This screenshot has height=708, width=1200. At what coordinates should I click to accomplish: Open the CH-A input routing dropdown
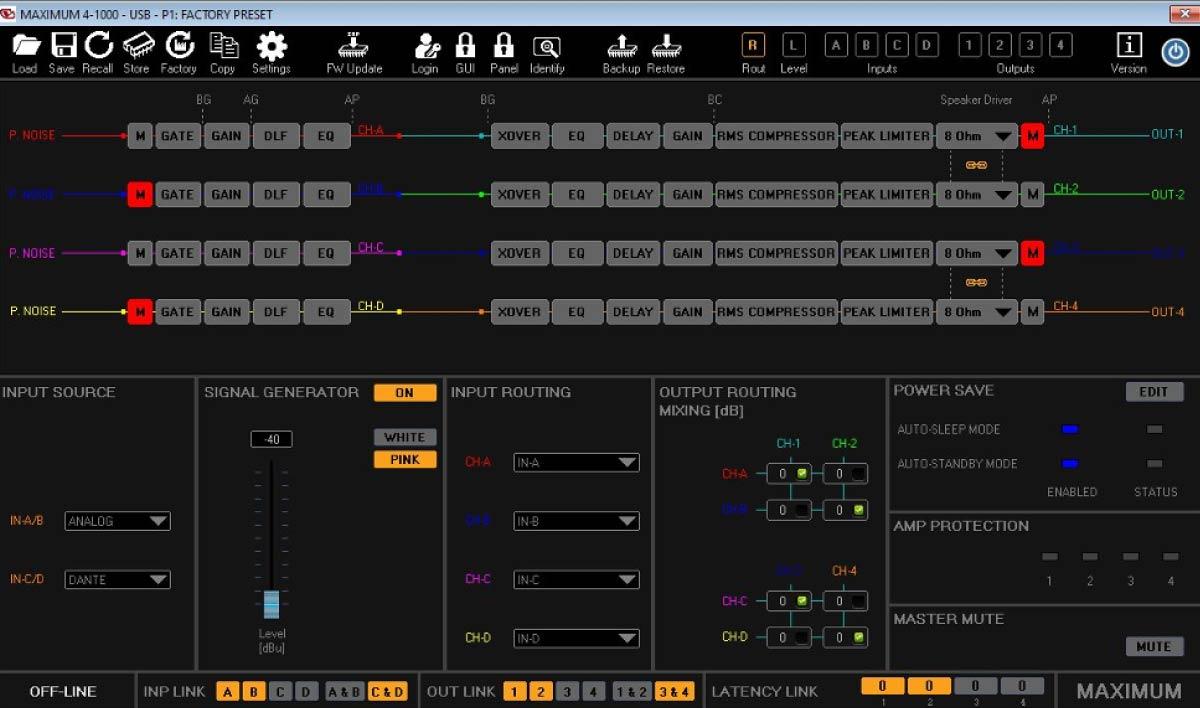(576, 462)
